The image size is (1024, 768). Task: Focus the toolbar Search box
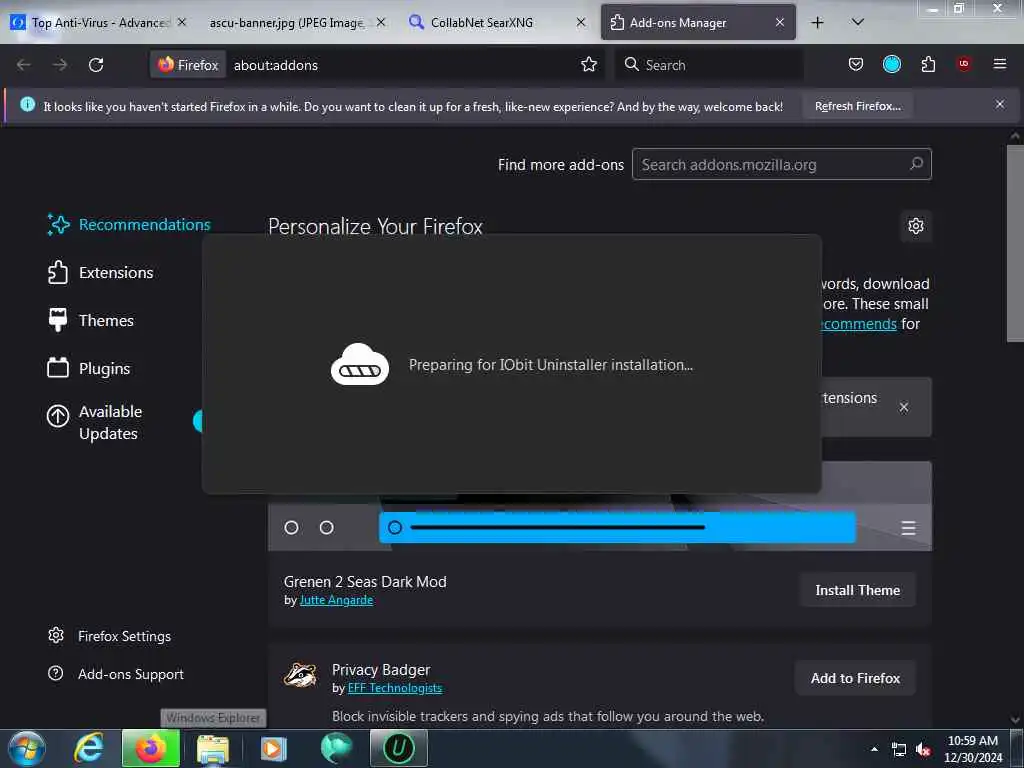click(709, 65)
